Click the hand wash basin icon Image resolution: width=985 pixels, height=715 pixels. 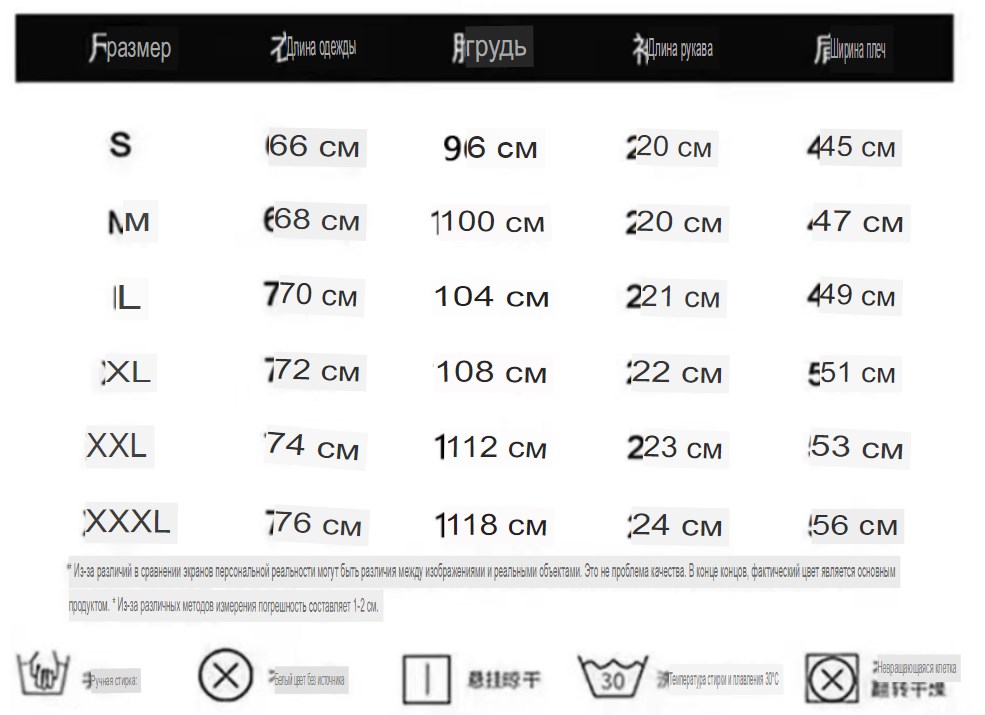click(x=43, y=673)
